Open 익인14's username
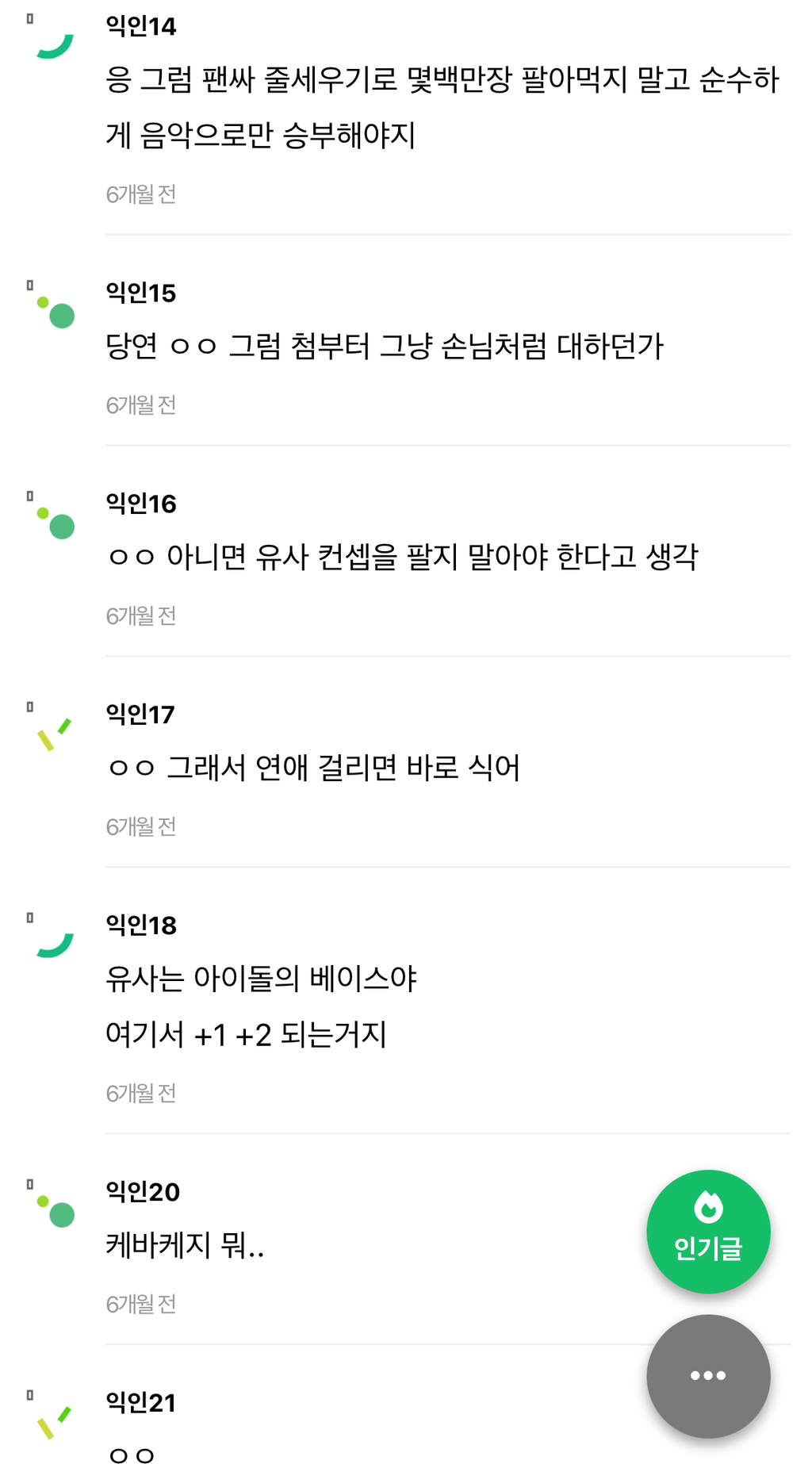The height and width of the screenshot is (1464, 812). point(141,26)
